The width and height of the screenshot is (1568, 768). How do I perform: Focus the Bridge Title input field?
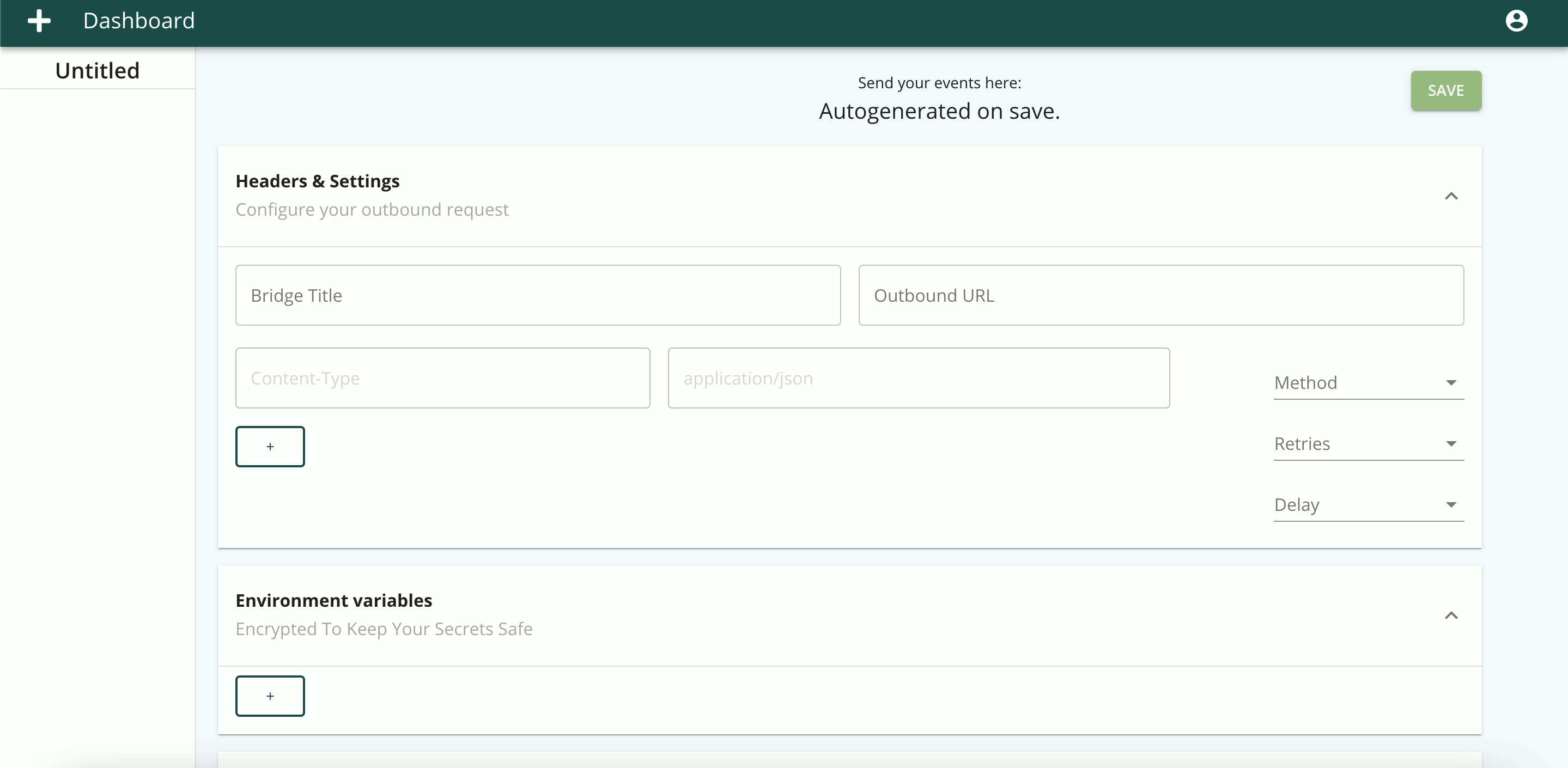[538, 295]
